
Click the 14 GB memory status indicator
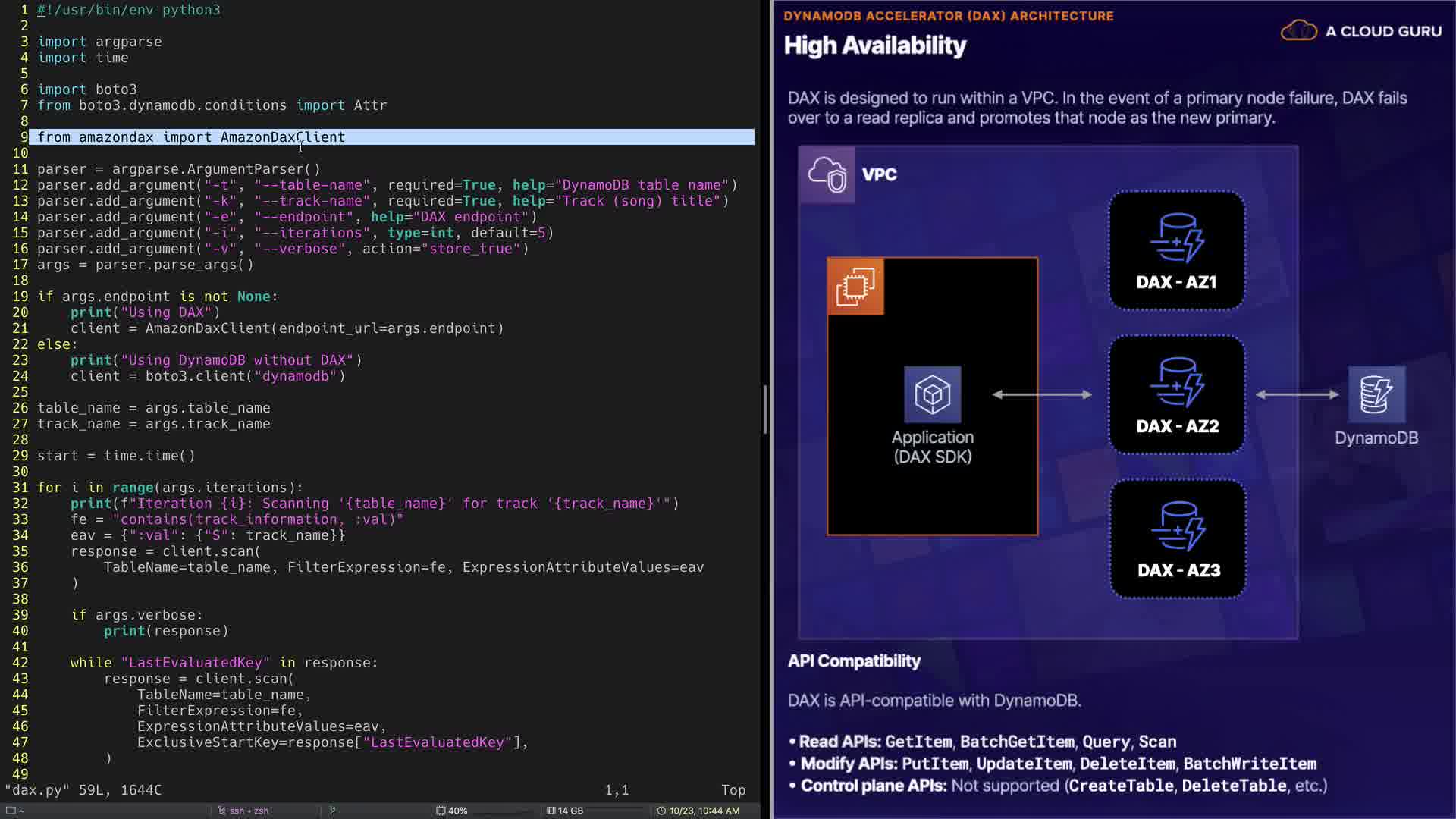(565, 811)
